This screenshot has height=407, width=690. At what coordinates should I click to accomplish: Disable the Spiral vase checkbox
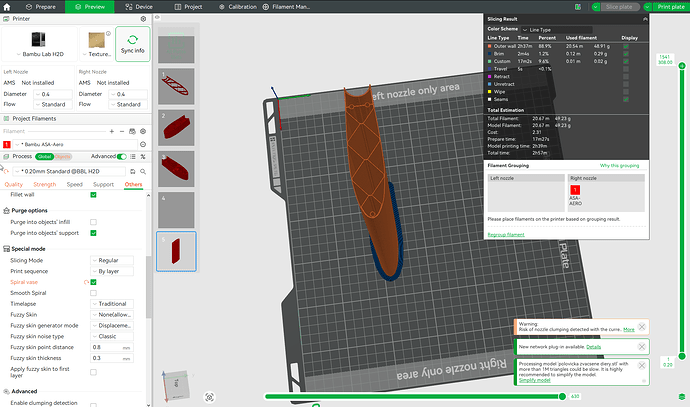93,282
